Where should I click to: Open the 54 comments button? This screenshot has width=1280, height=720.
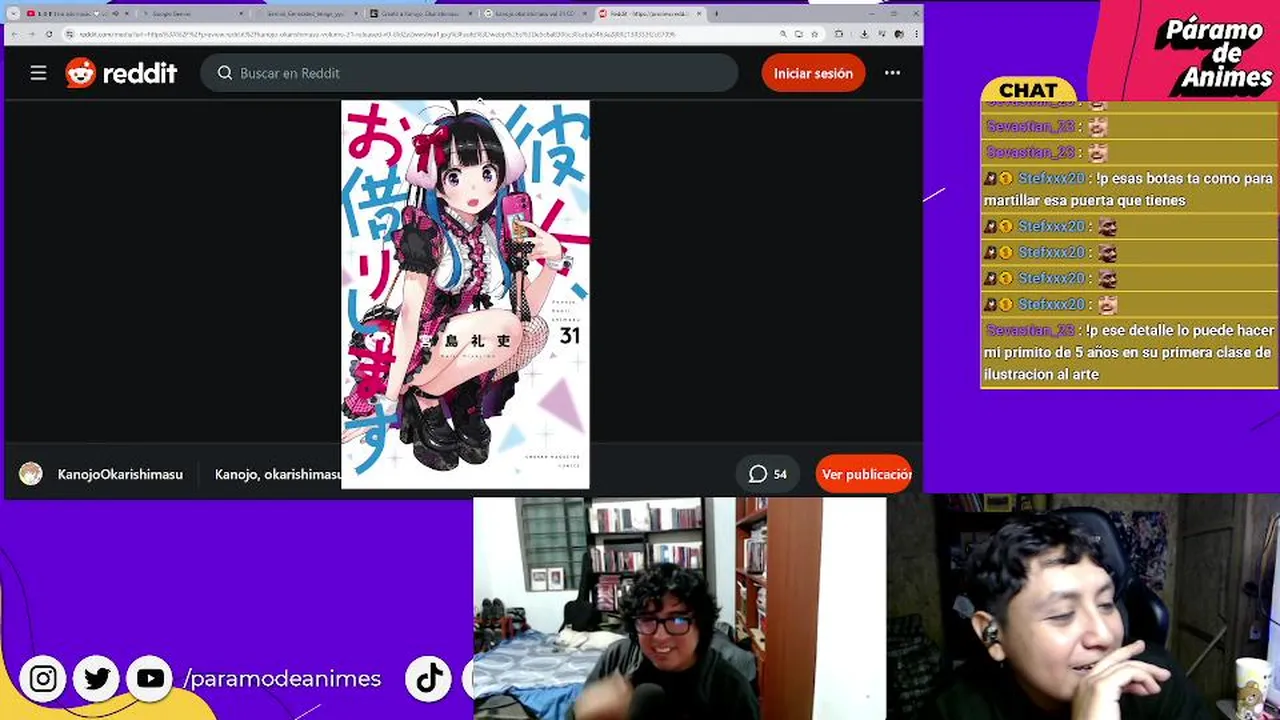tap(768, 474)
